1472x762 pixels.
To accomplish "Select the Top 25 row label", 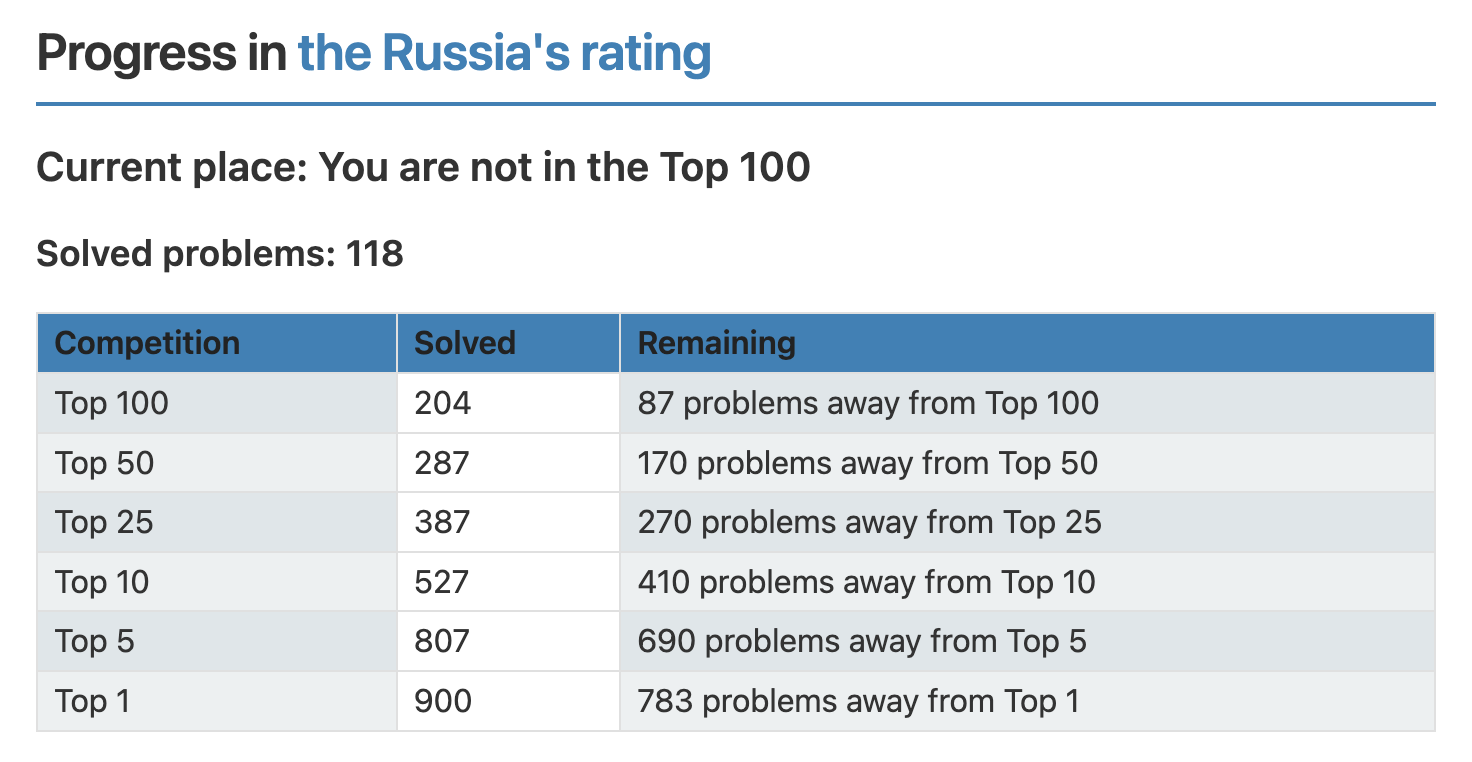I will (x=105, y=522).
